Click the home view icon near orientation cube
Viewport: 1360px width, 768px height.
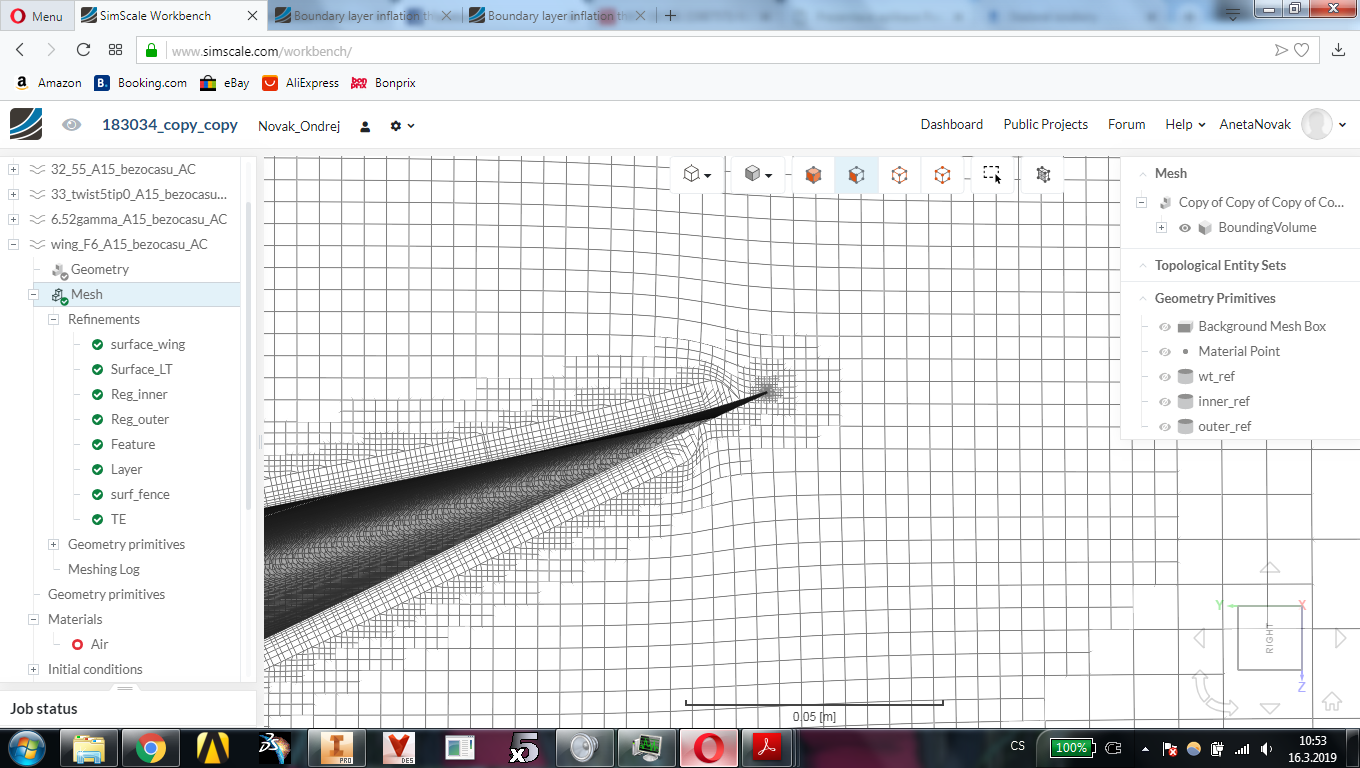(x=1331, y=700)
